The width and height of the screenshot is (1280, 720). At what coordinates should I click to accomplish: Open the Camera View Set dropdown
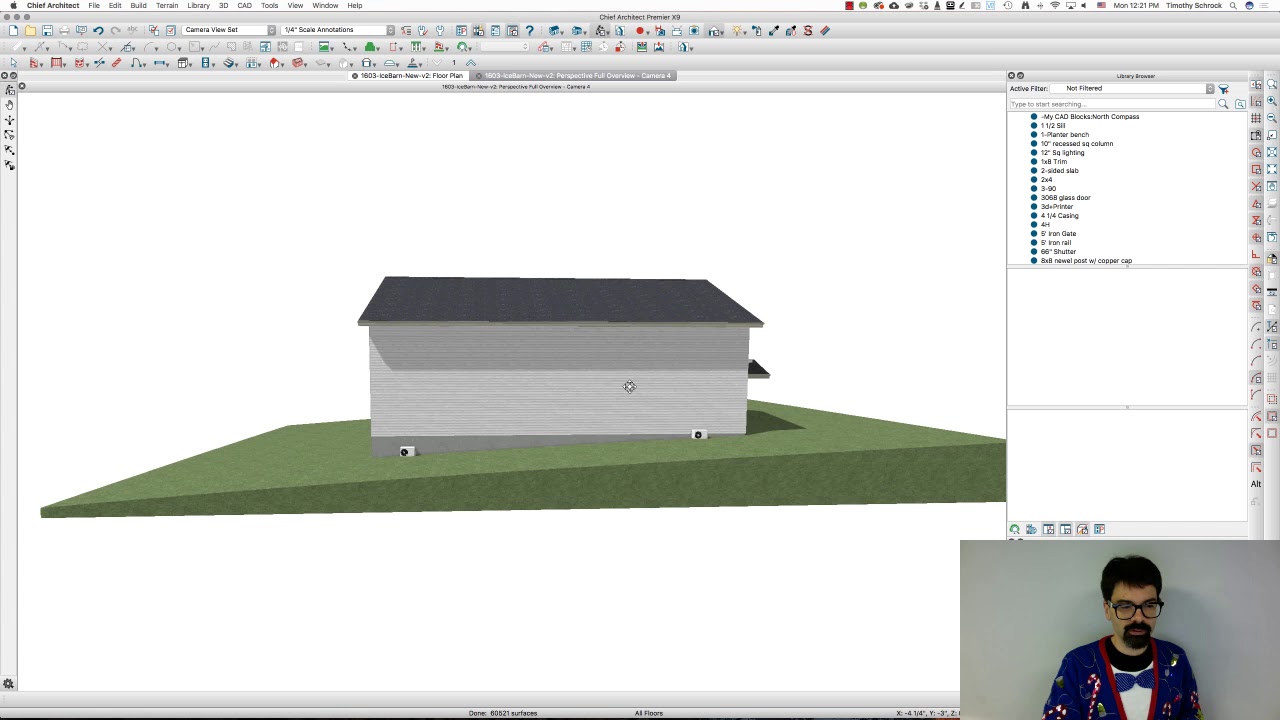pyautogui.click(x=229, y=30)
